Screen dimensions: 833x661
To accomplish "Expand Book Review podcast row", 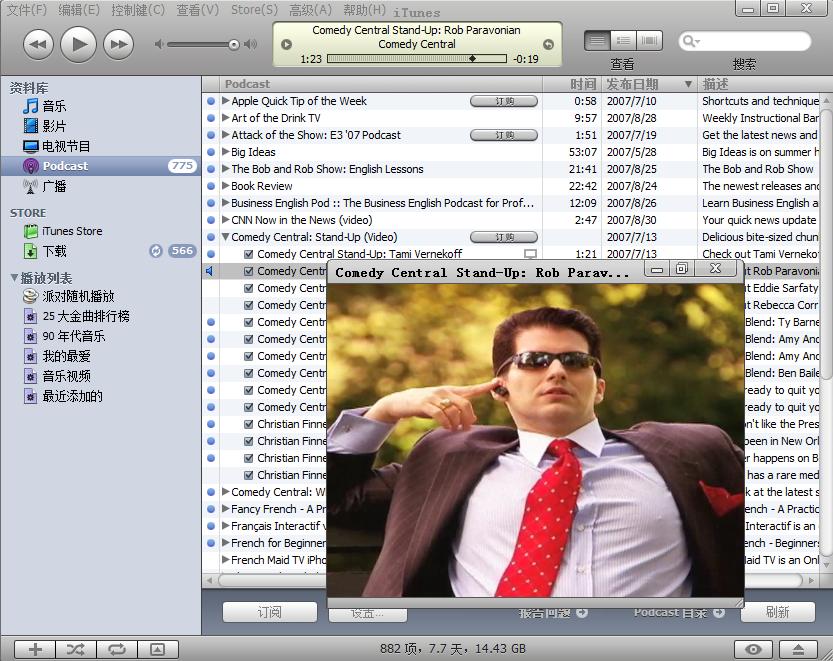I will pos(226,185).
